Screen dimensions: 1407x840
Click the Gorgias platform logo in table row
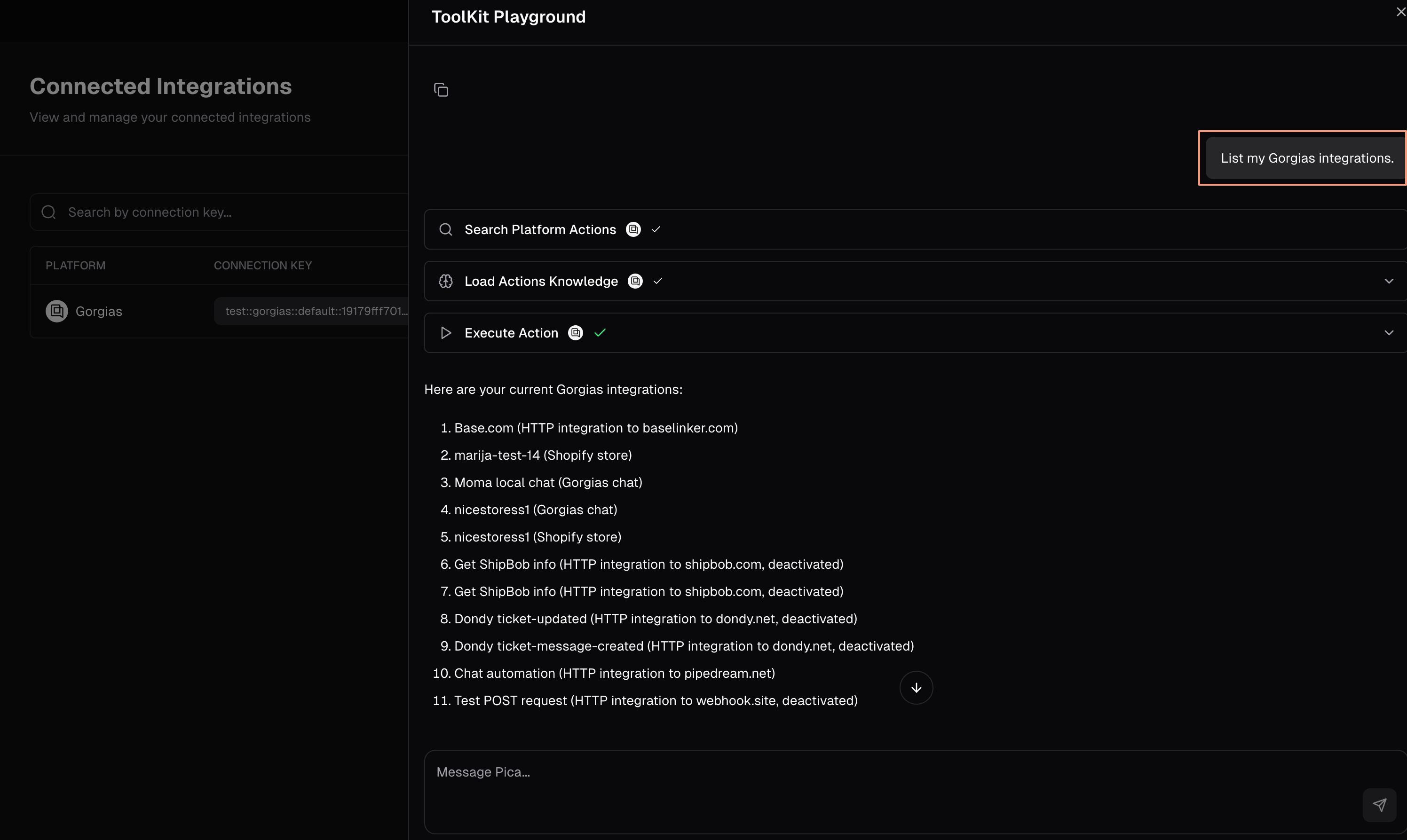point(56,311)
